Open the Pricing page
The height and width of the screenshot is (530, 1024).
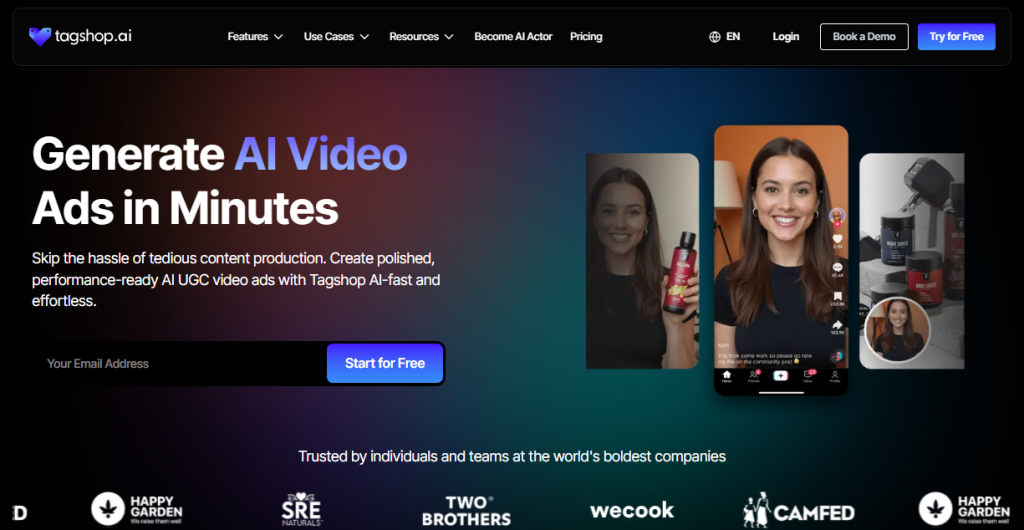tap(586, 37)
